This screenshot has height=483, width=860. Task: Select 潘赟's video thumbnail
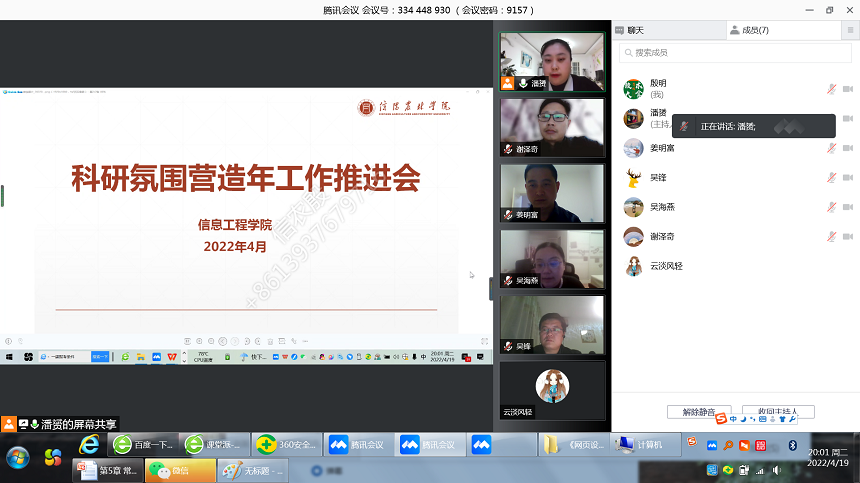tap(552, 61)
